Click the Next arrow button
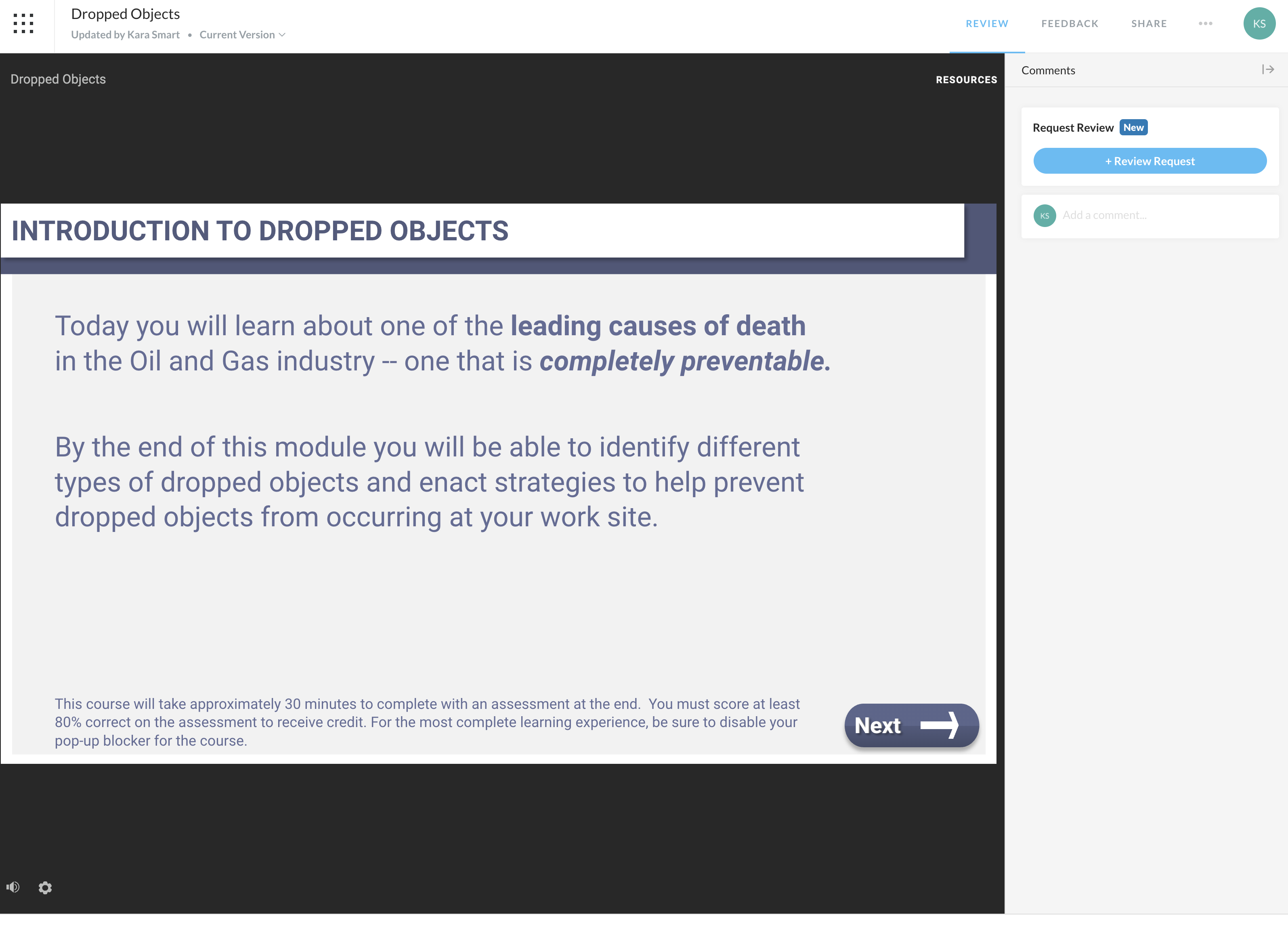 coord(911,725)
